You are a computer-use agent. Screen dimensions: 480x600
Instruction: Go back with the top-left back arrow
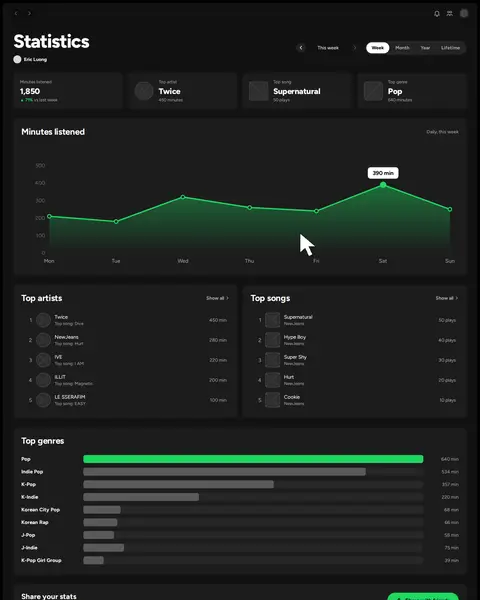click(16, 13)
